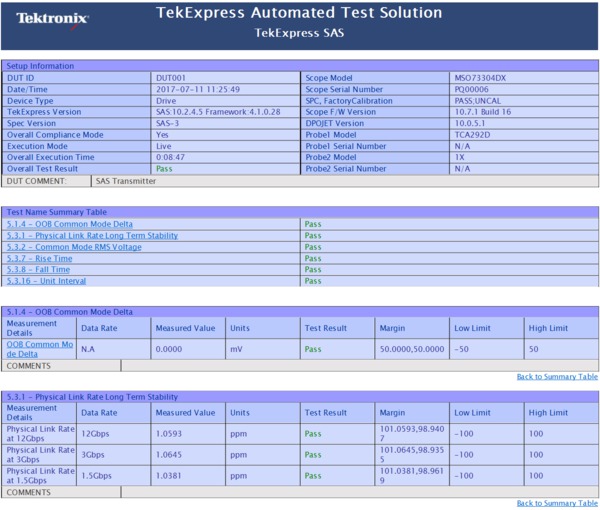Viewport: 600px width, 510px height.
Task: Click the Physical Link Rate at 1.5Gbps label
Action: click(41, 476)
